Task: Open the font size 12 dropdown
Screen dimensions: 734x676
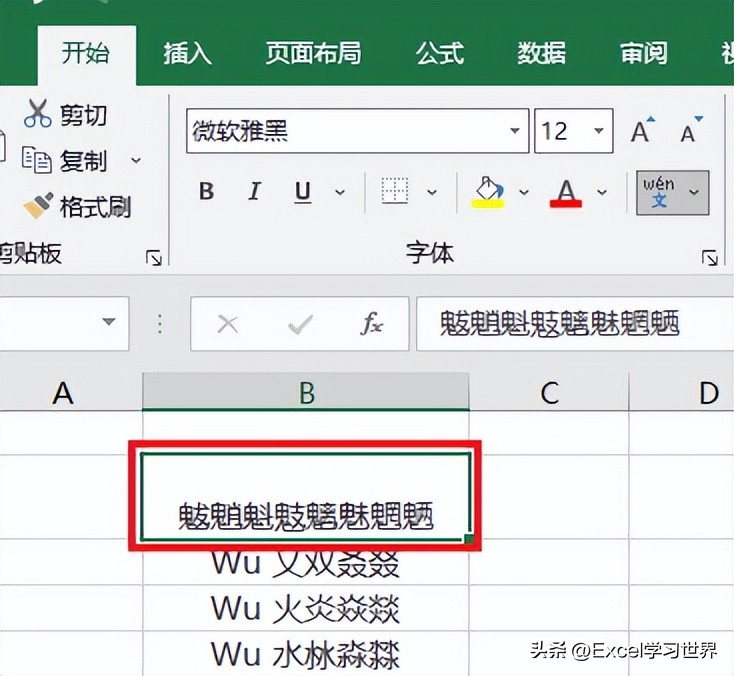Action: [x=599, y=131]
